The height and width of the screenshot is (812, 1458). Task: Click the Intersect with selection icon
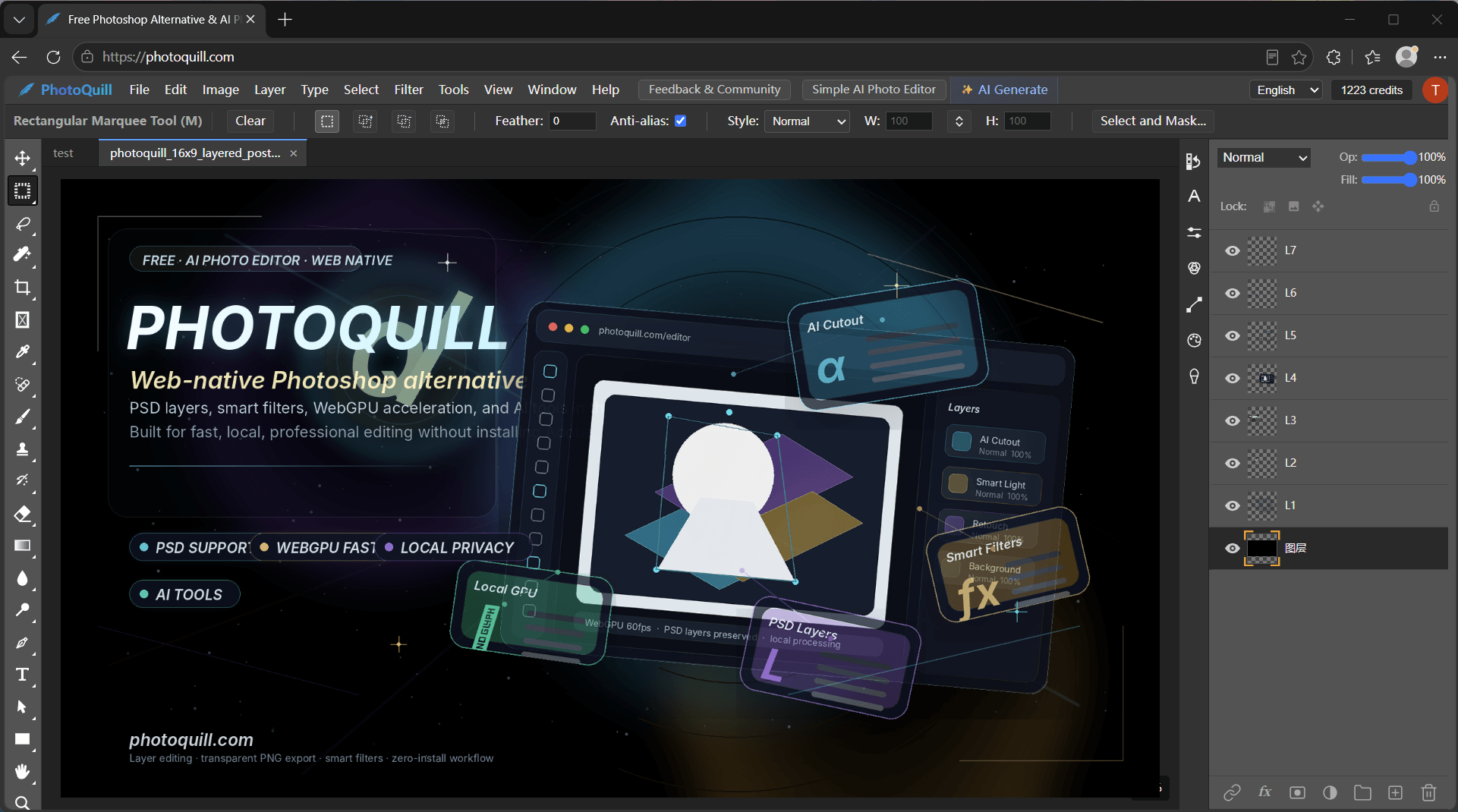pyautogui.click(x=442, y=121)
